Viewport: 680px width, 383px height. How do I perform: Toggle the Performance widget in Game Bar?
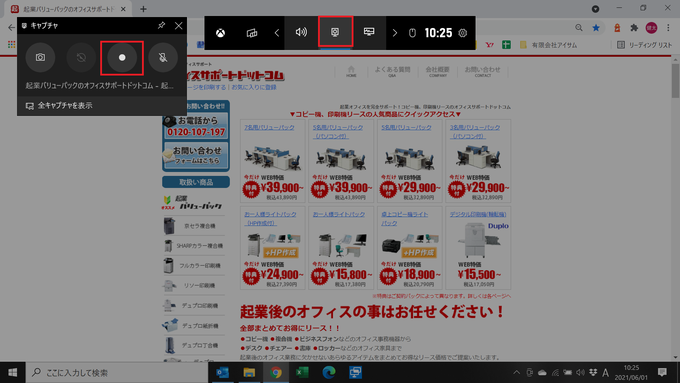point(369,33)
